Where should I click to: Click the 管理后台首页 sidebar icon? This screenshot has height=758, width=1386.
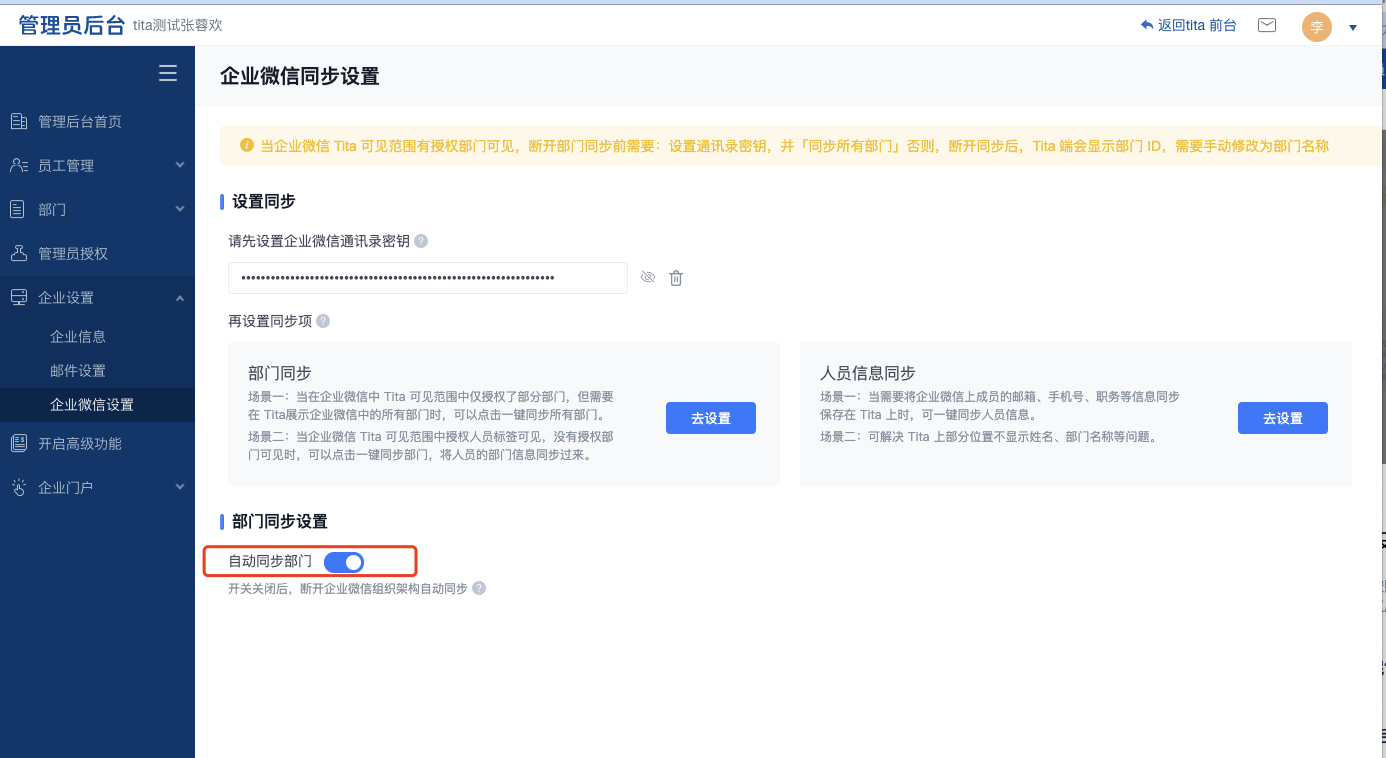click(18, 121)
